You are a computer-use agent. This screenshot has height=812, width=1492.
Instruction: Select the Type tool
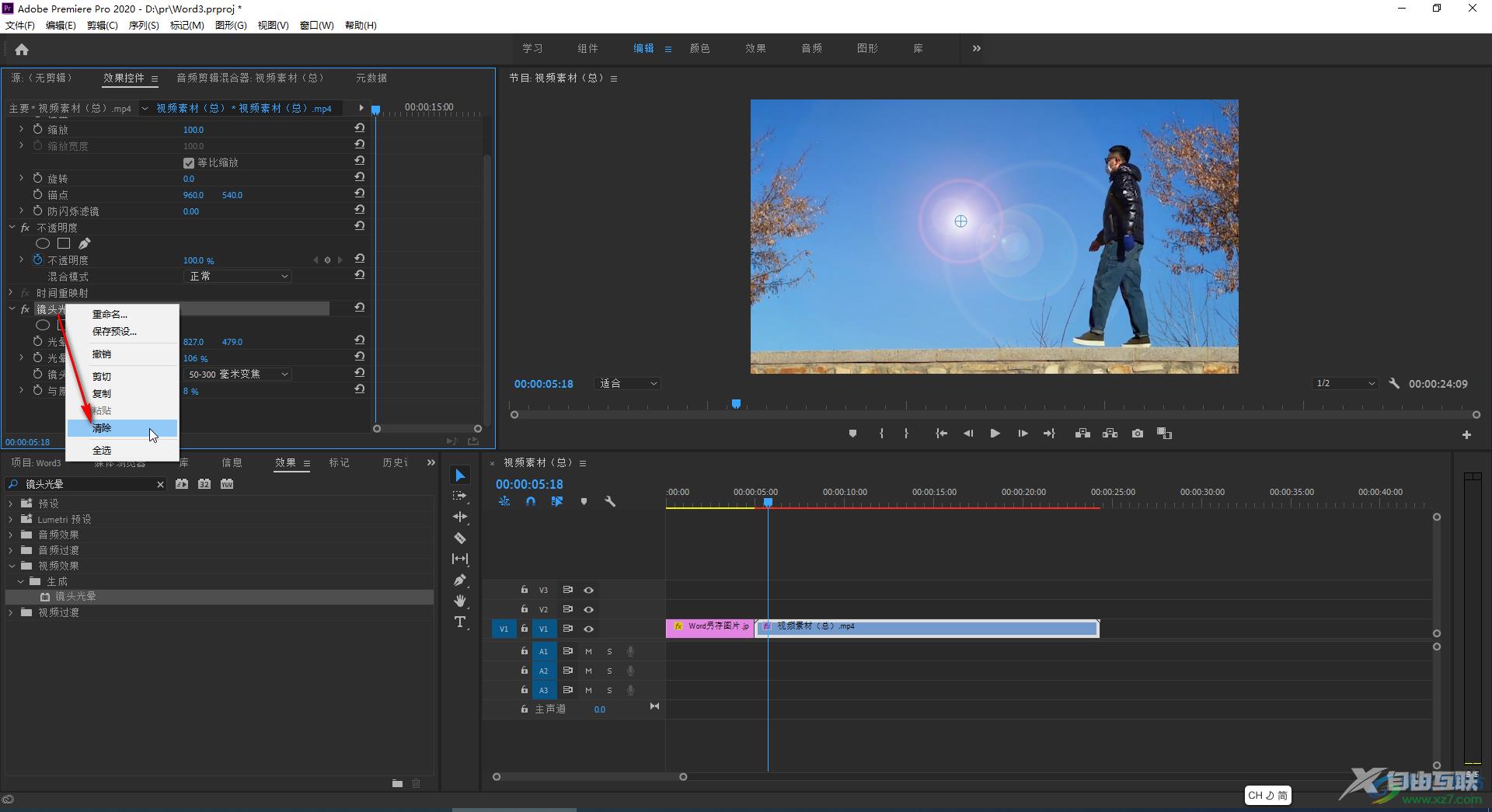(460, 622)
